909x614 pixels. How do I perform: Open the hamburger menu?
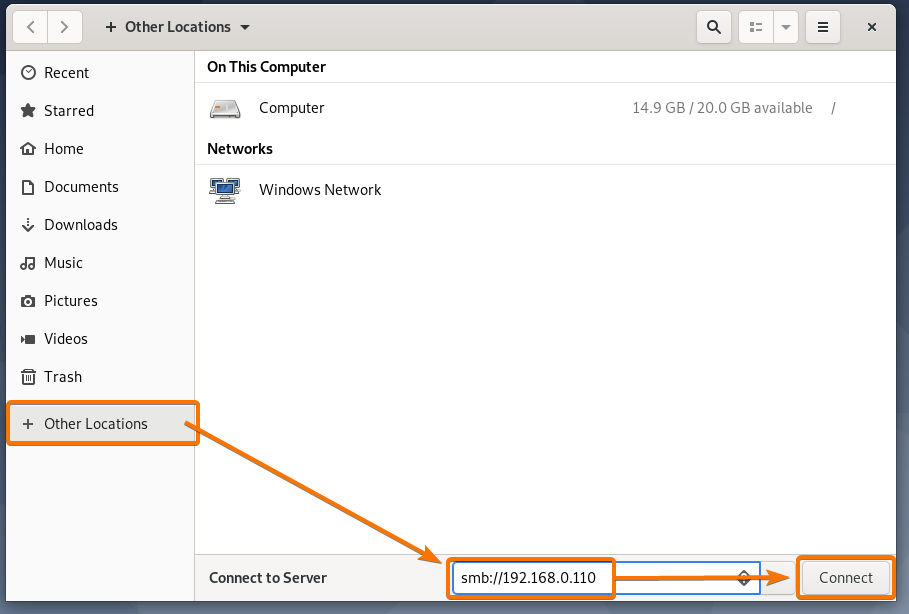pos(822,27)
